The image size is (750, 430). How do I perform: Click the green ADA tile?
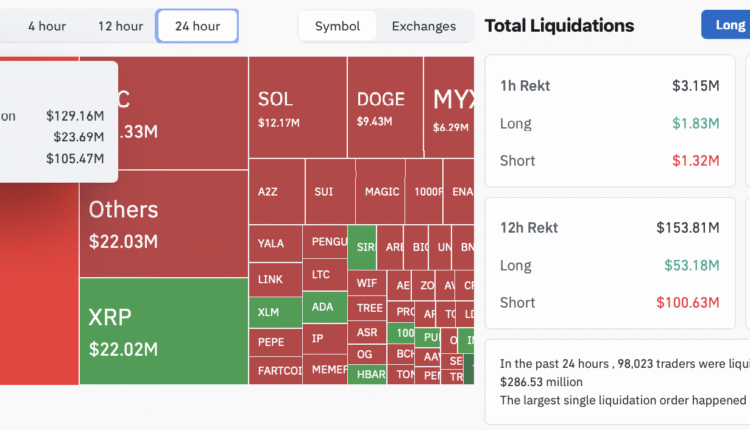click(324, 307)
